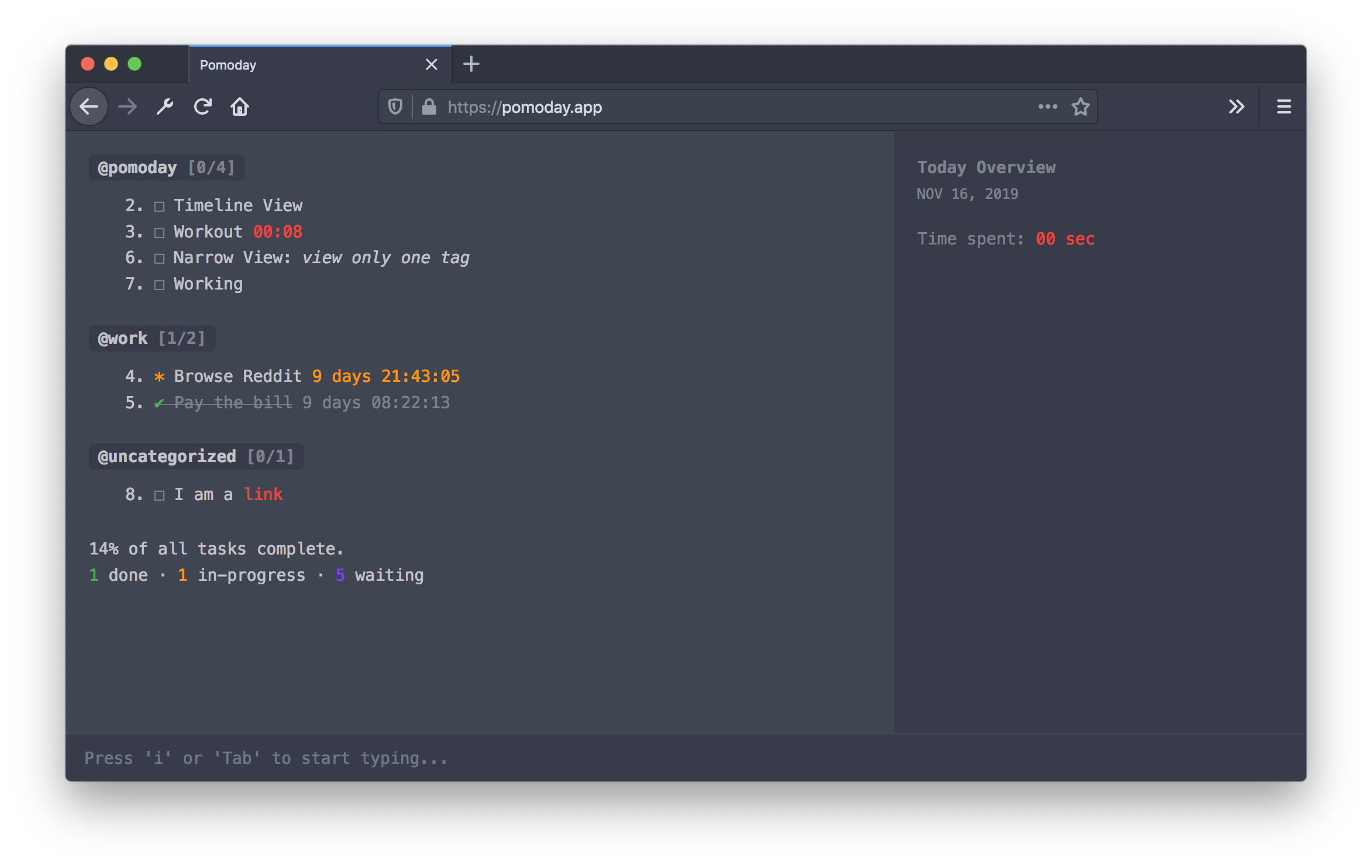Click the @work tag label
This screenshot has width=1372, height=868.
(123, 339)
